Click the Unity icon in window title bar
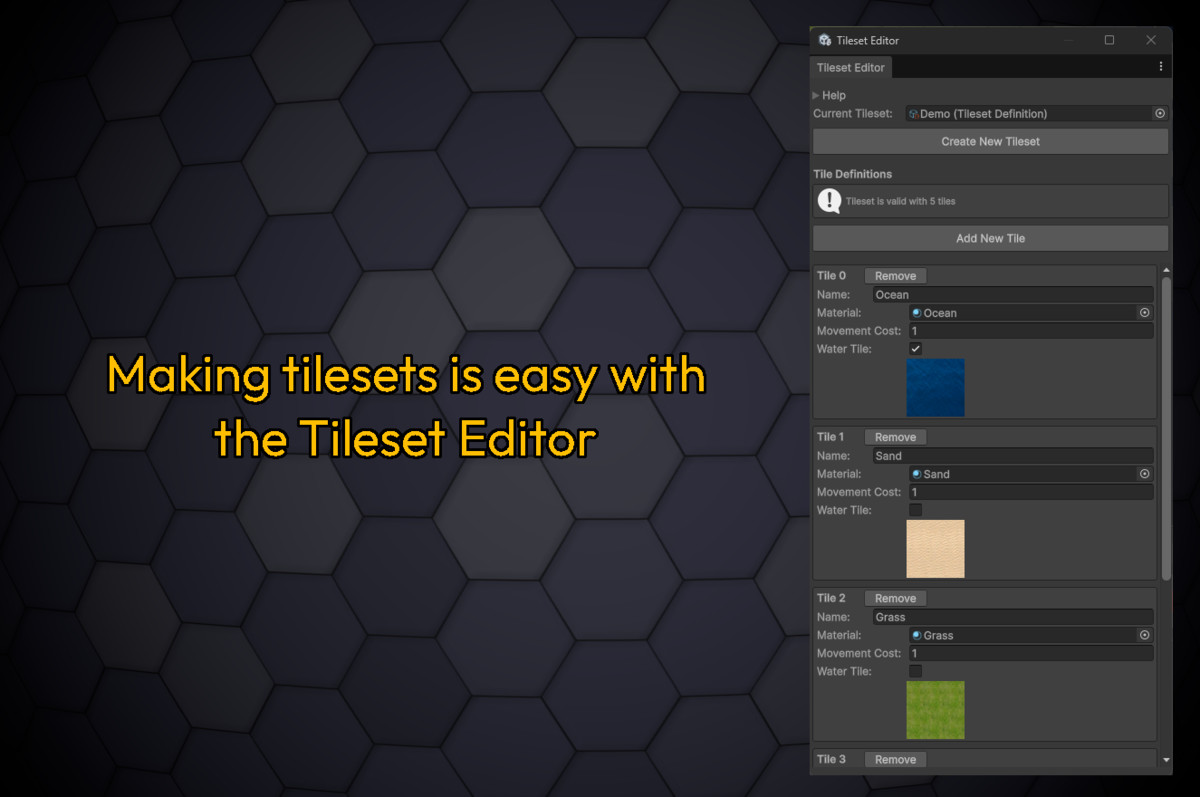Viewport: 1200px width, 797px height. pyautogui.click(x=824, y=40)
